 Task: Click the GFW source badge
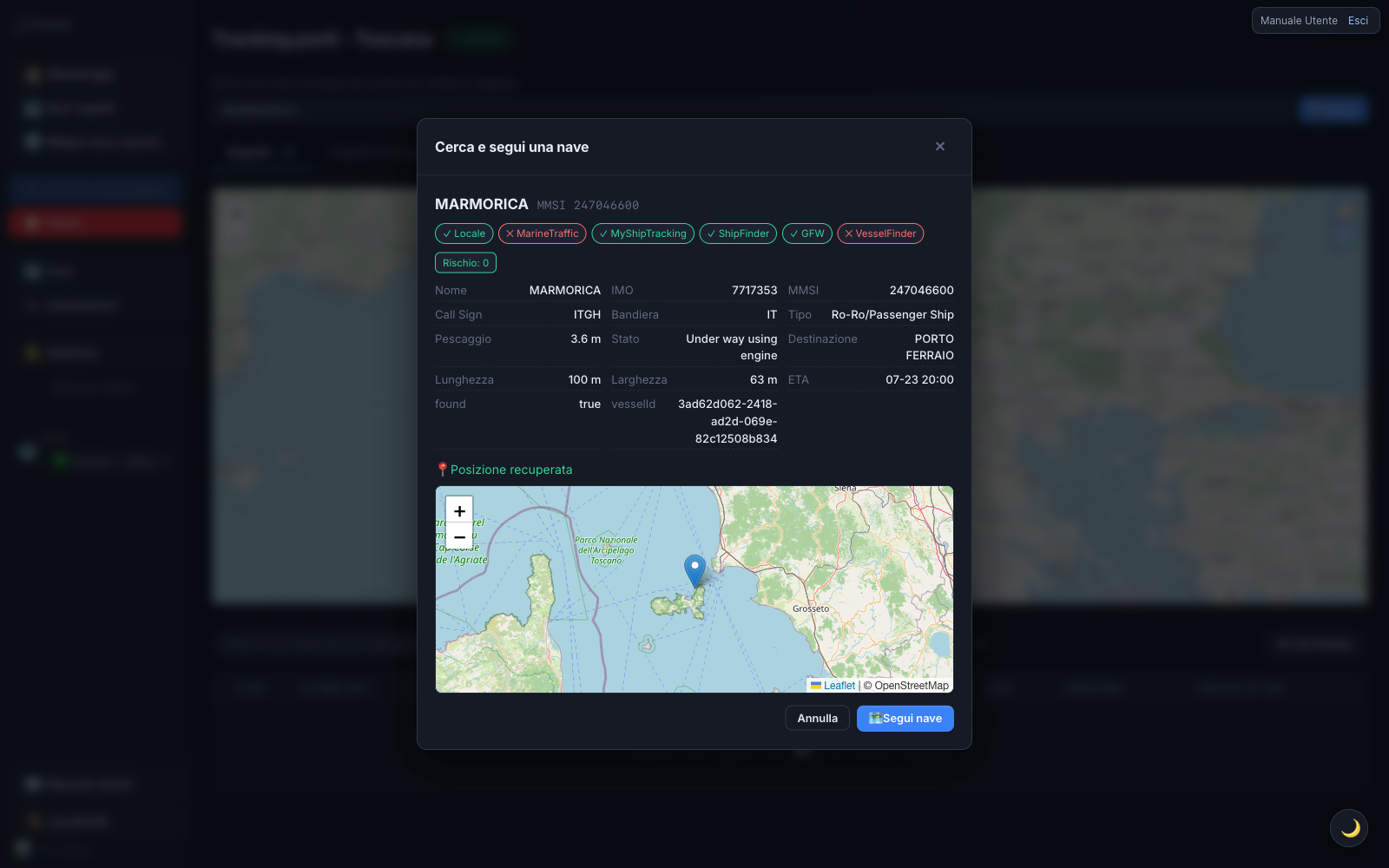pos(807,233)
